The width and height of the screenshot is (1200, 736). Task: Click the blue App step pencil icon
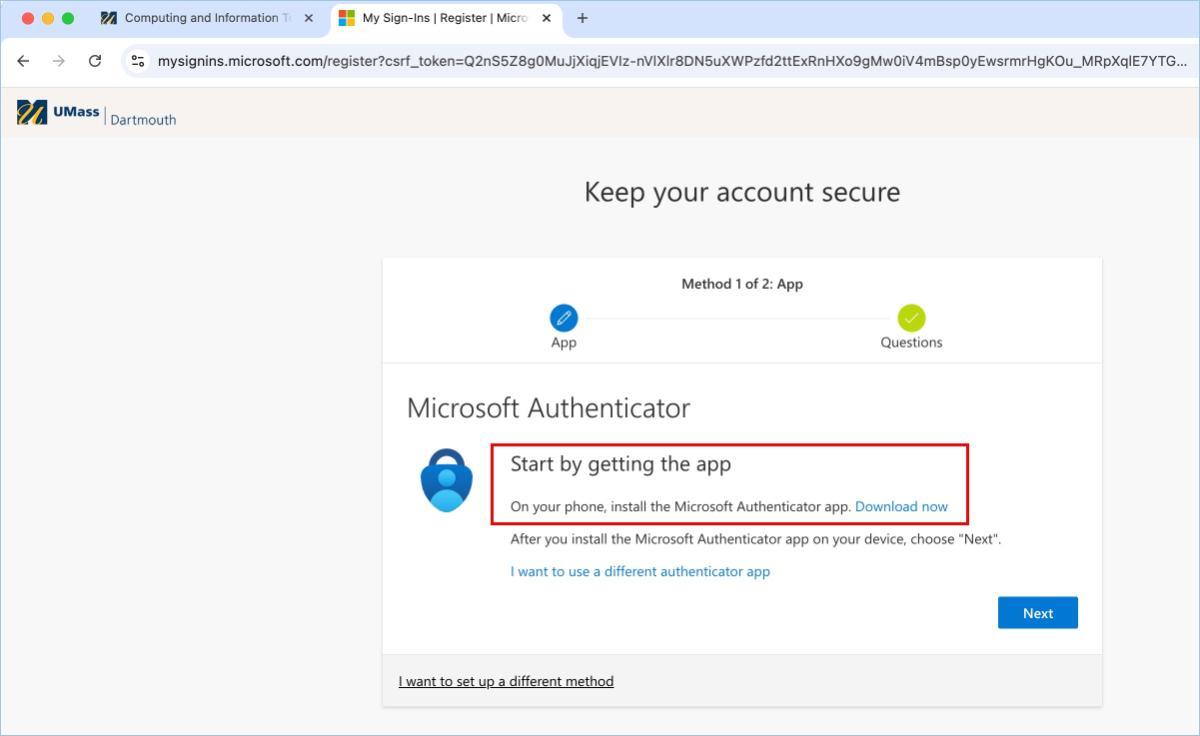point(564,318)
